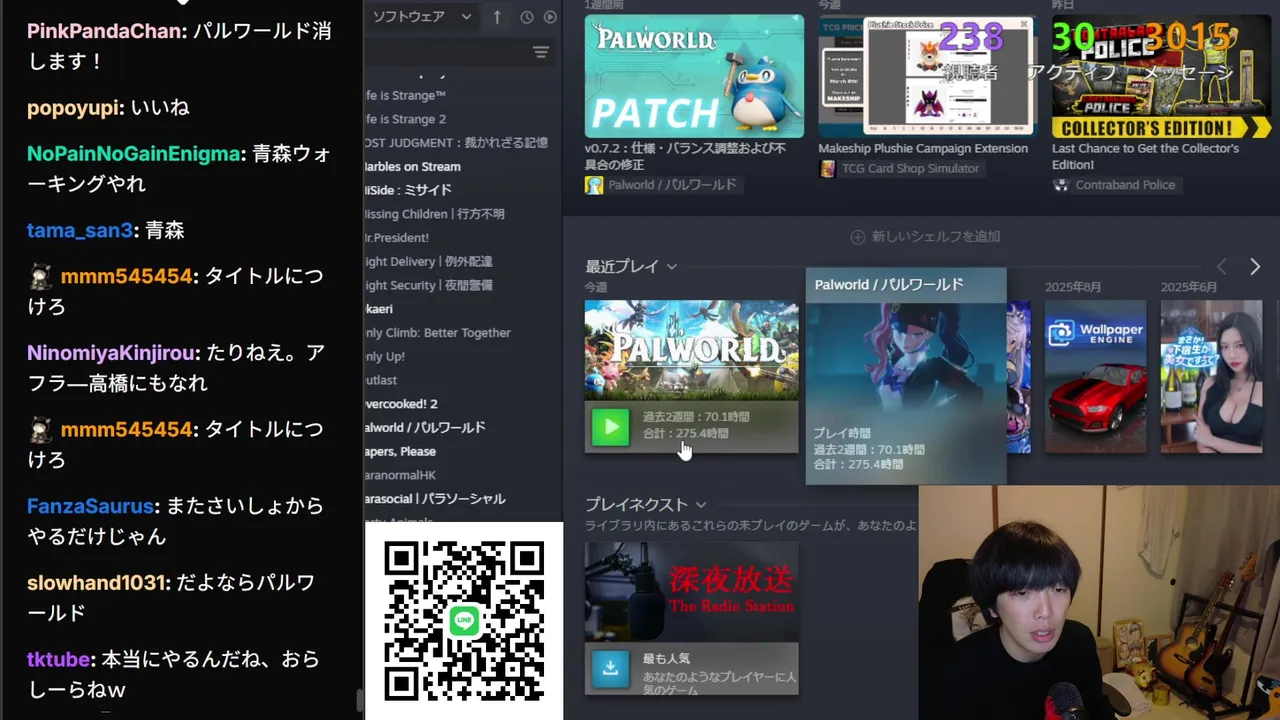1280x720 pixels.
Task: Open the Palworld PATCH news thumbnail
Action: tap(694, 75)
